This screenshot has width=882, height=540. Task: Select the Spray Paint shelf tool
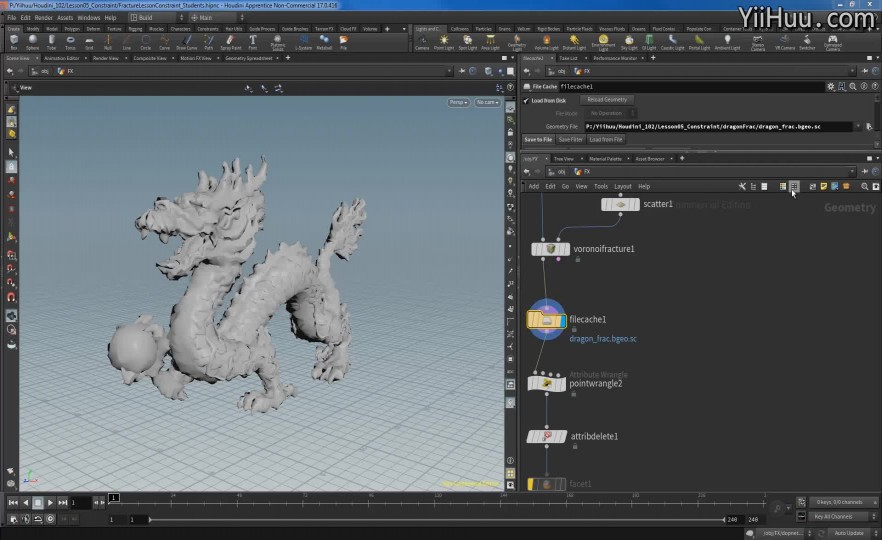tap(231, 42)
